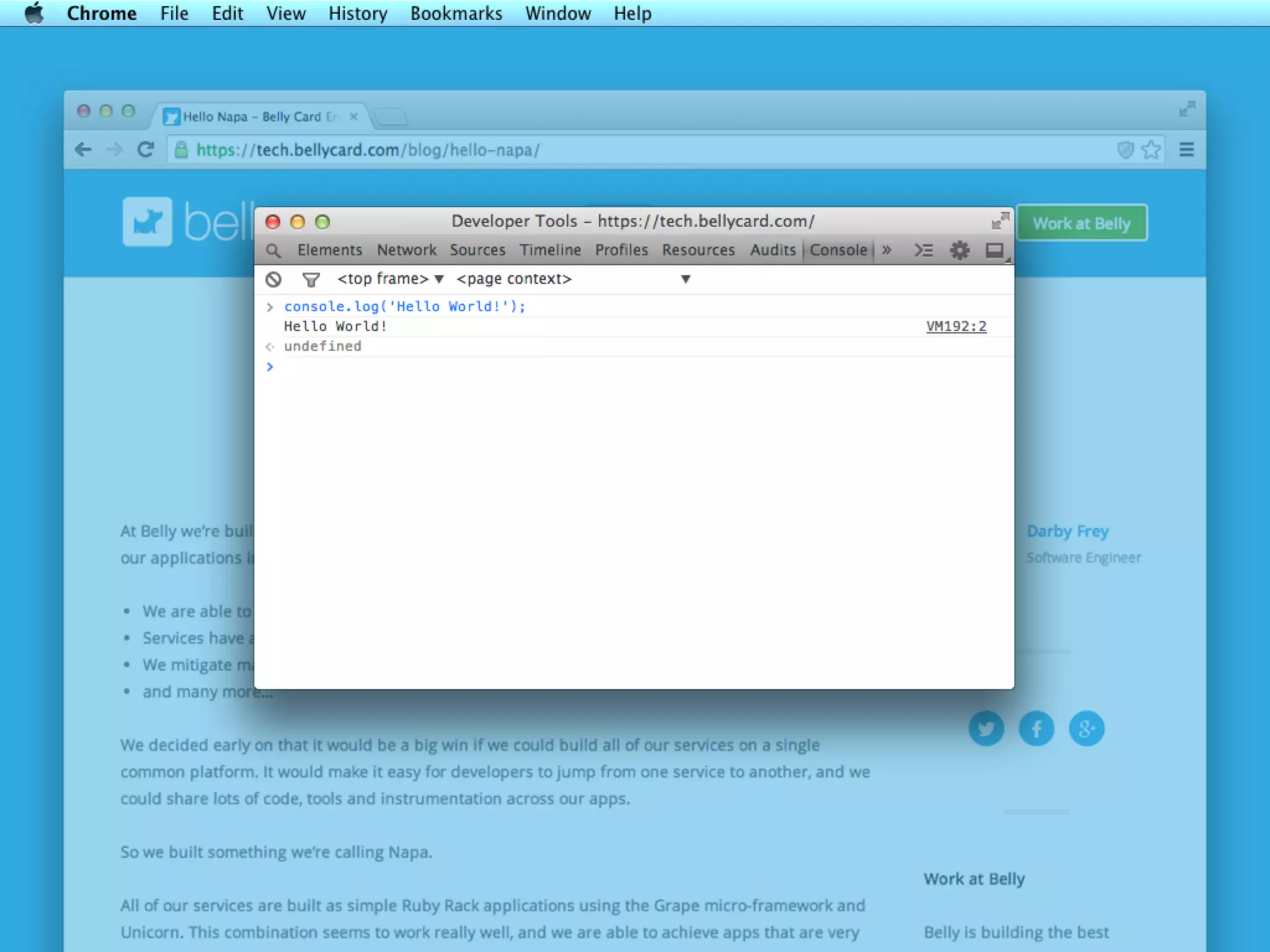Switch to the Elements panel

pyautogui.click(x=329, y=250)
